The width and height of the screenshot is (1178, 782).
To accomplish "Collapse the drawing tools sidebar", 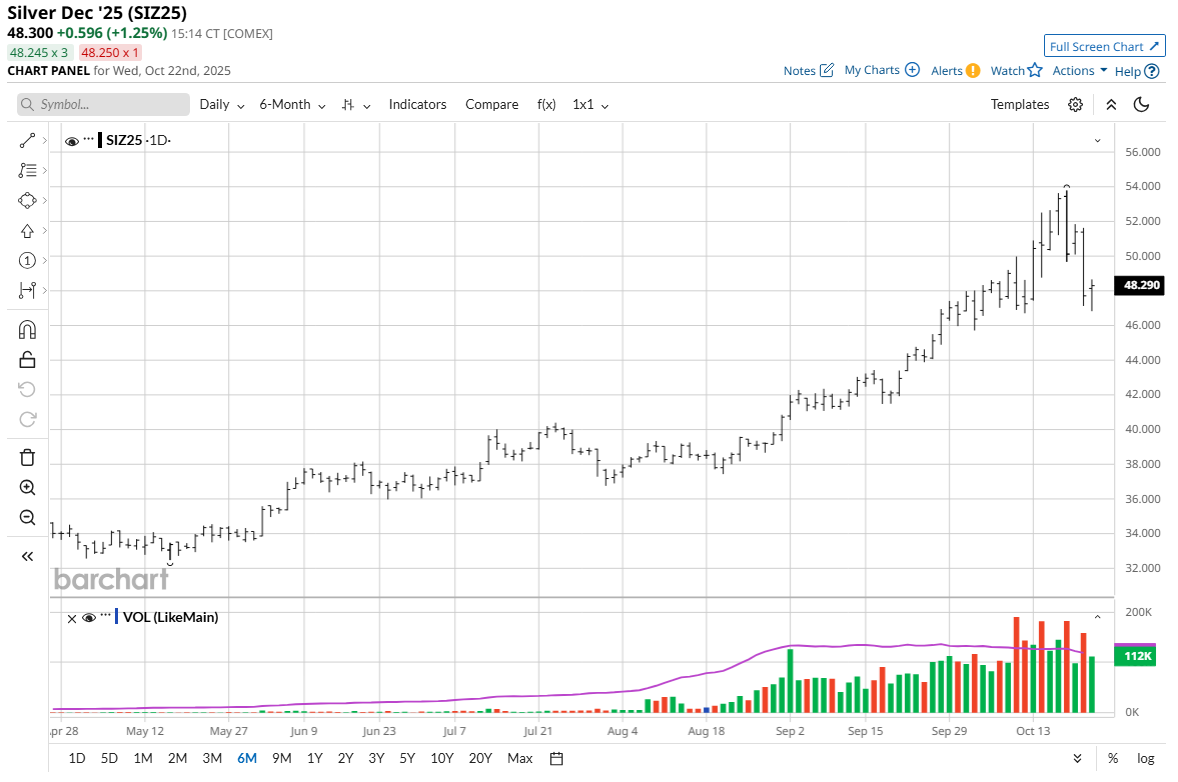I will [x=27, y=557].
